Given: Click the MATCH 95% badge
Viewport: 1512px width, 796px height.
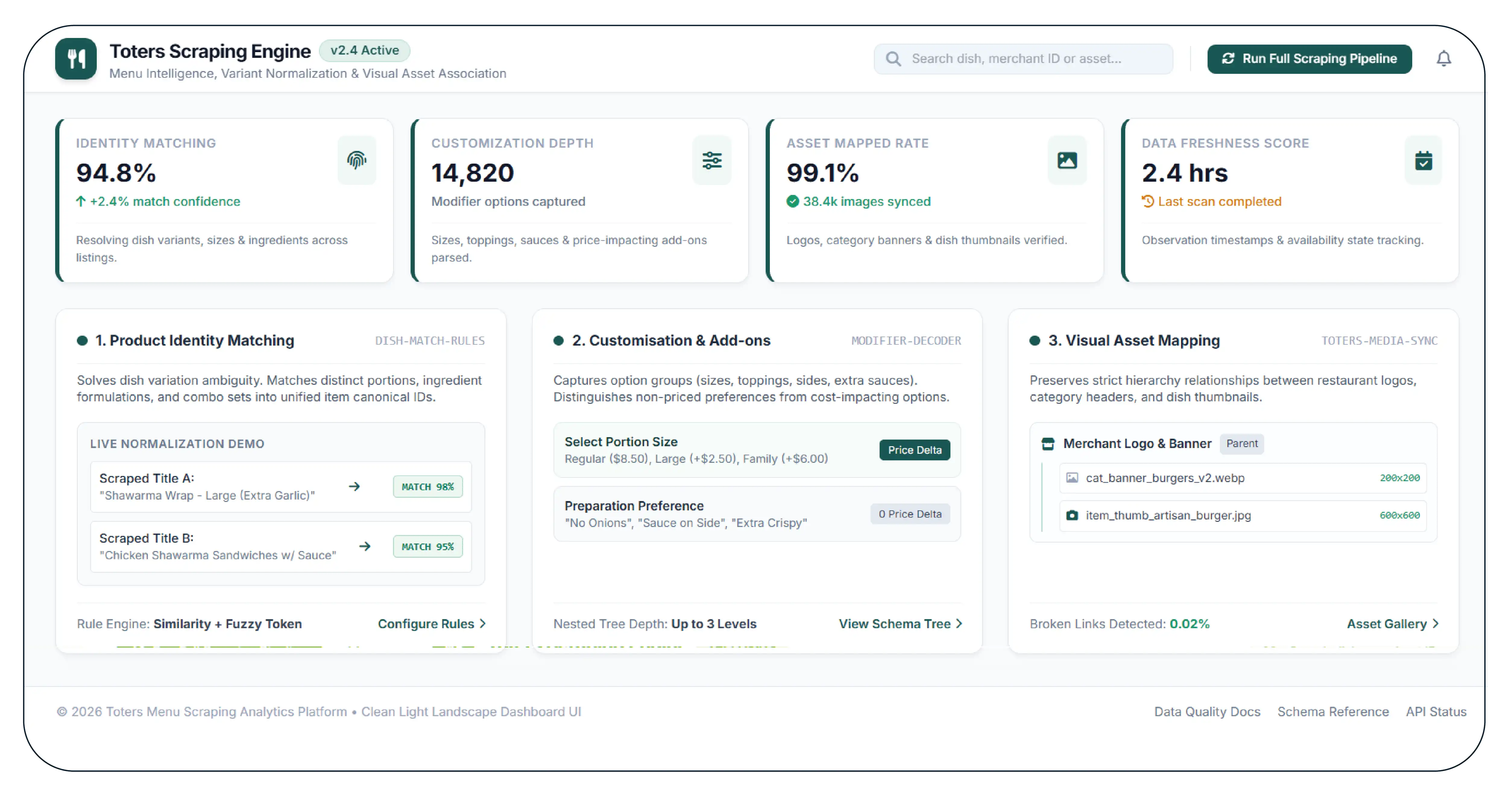Looking at the screenshot, I should (x=427, y=546).
